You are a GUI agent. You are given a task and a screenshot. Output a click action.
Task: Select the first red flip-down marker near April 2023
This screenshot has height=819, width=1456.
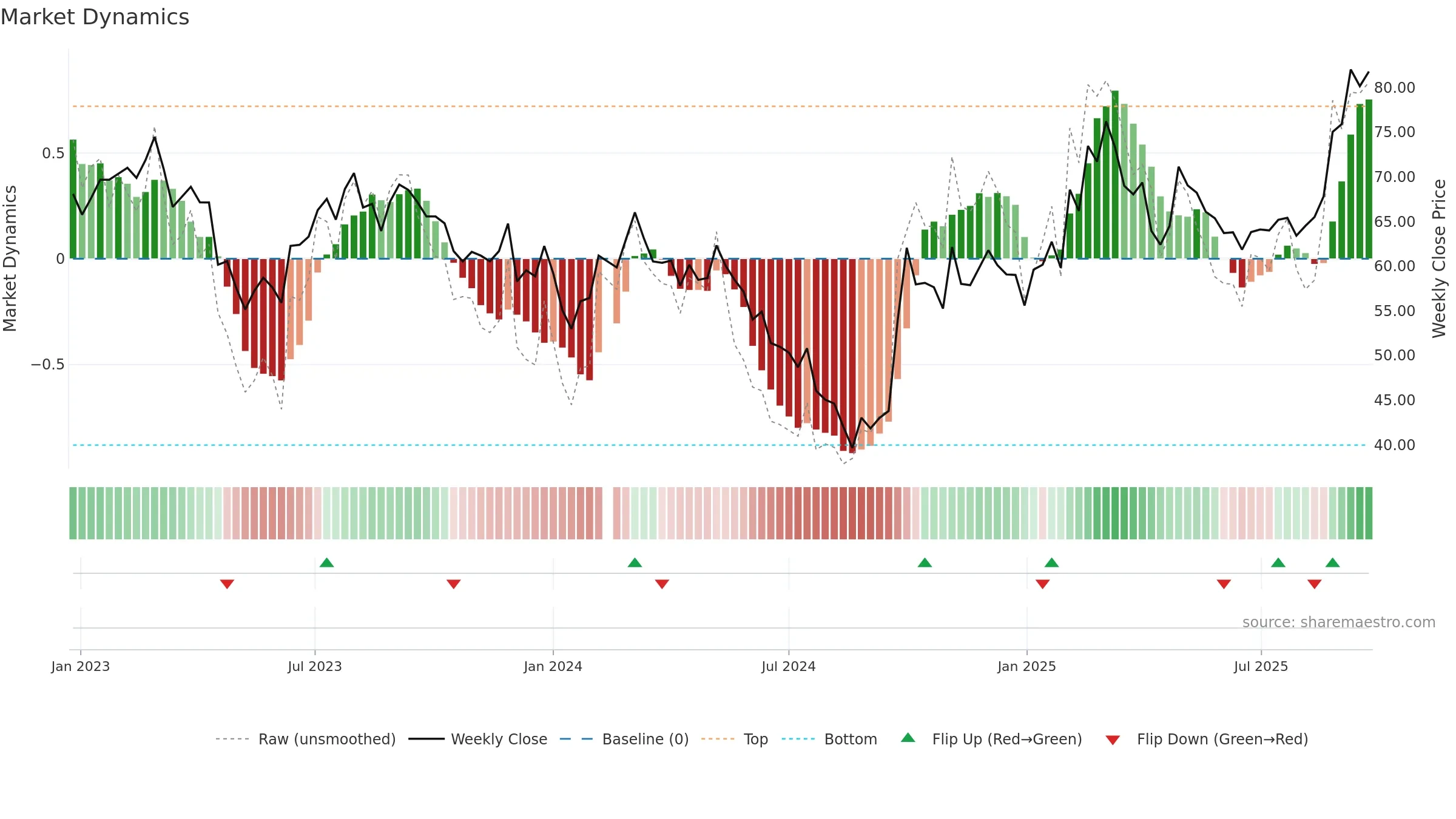227,584
